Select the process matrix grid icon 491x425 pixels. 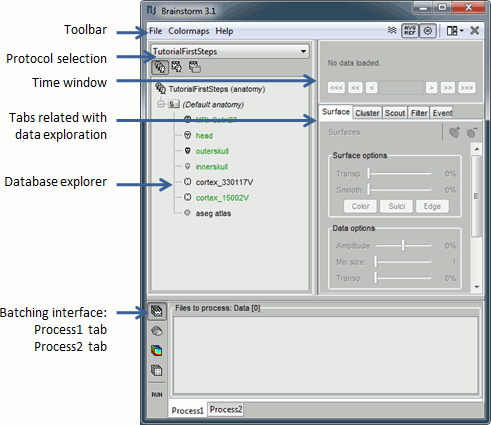click(x=157, y=370)
